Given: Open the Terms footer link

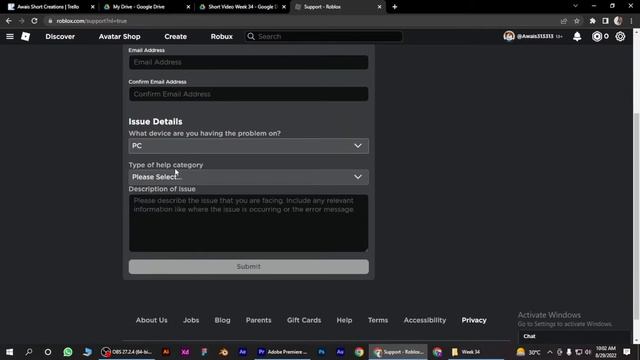Looking at the screenshot, I should click(x=378, y=320).
